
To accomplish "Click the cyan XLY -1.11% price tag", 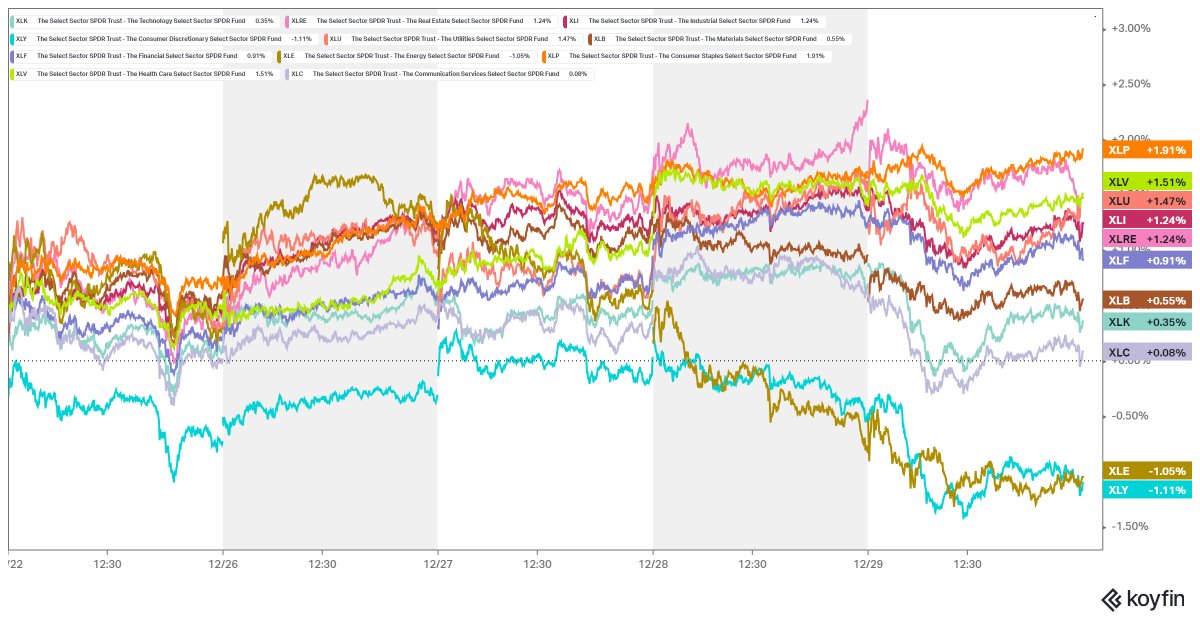I will click(x=1149, y=490).
